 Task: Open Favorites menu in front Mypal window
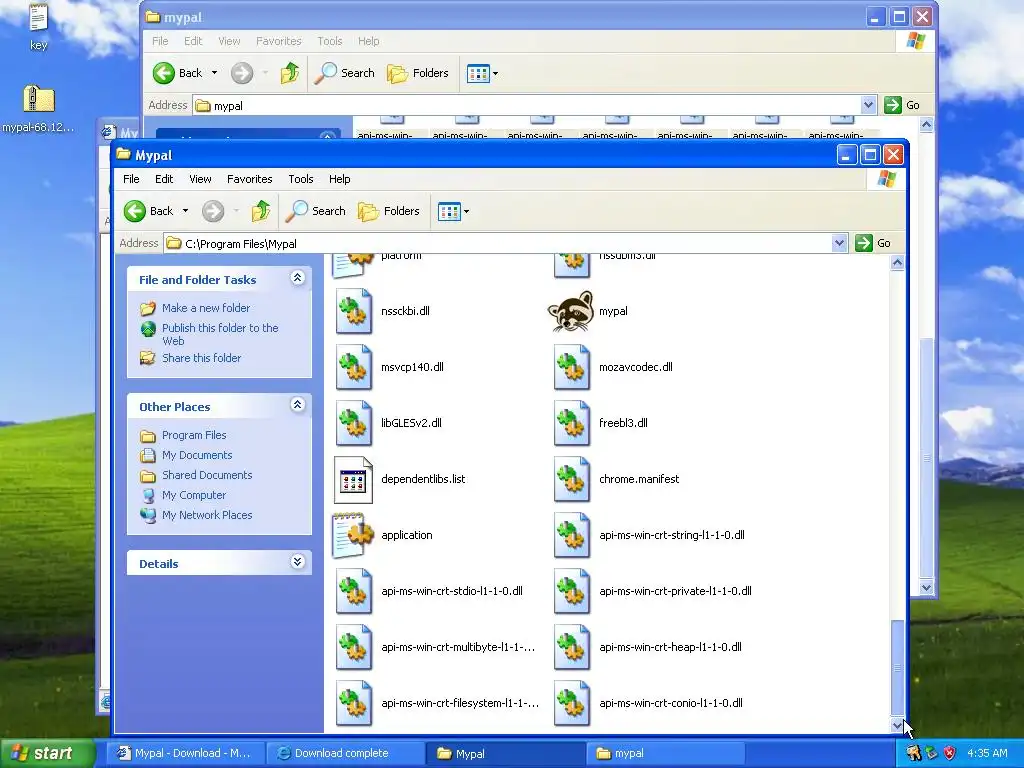[249, 179]
